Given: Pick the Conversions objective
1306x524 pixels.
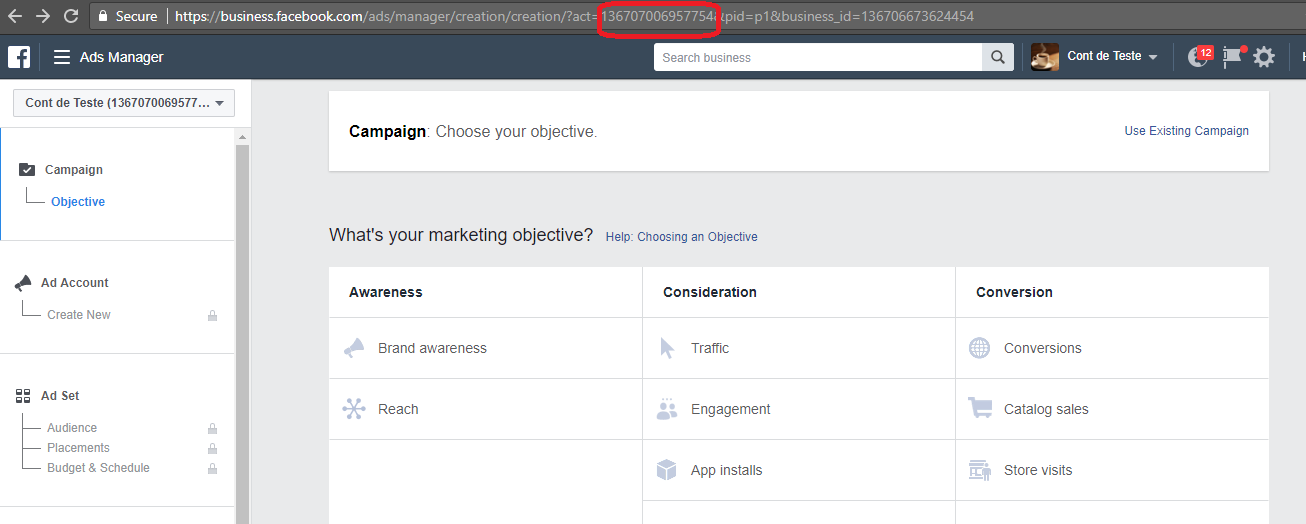Looking at the screenshot, I should pyautogui.click(x=1042, y=348).
